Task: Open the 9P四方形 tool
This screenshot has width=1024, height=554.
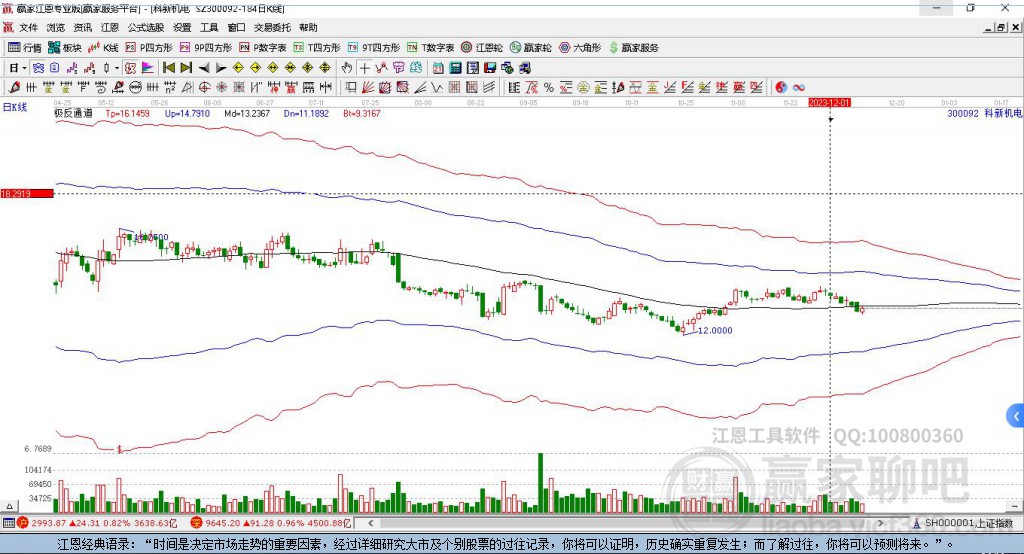Action: click(206, 48)
